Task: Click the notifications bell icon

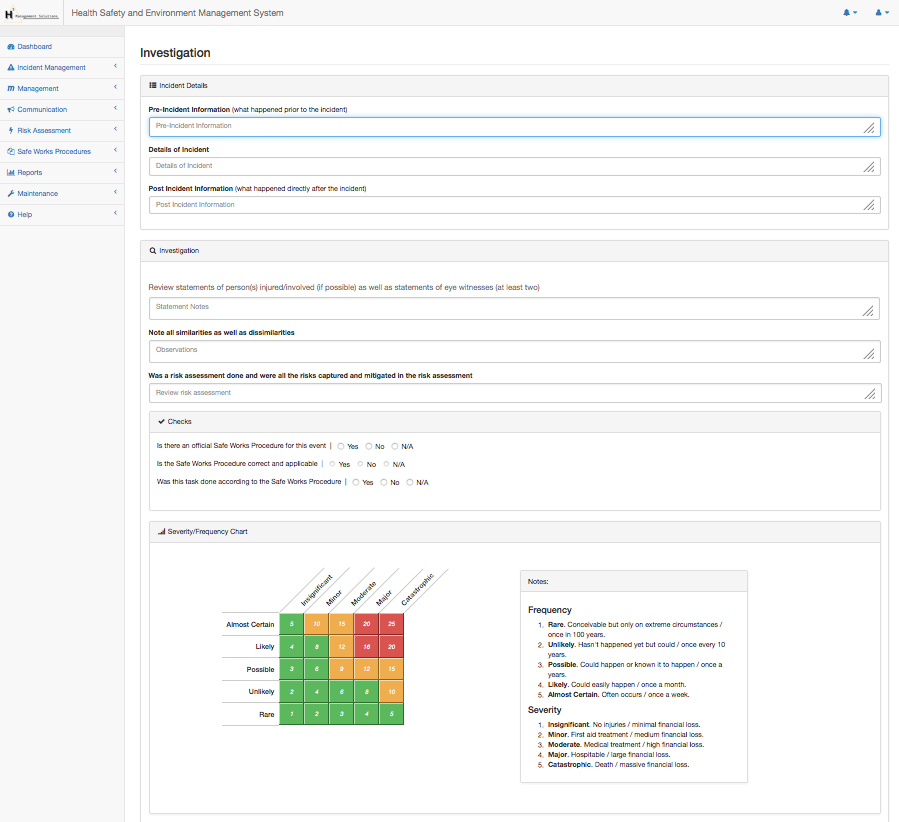Action: click(x=849, y=13)
